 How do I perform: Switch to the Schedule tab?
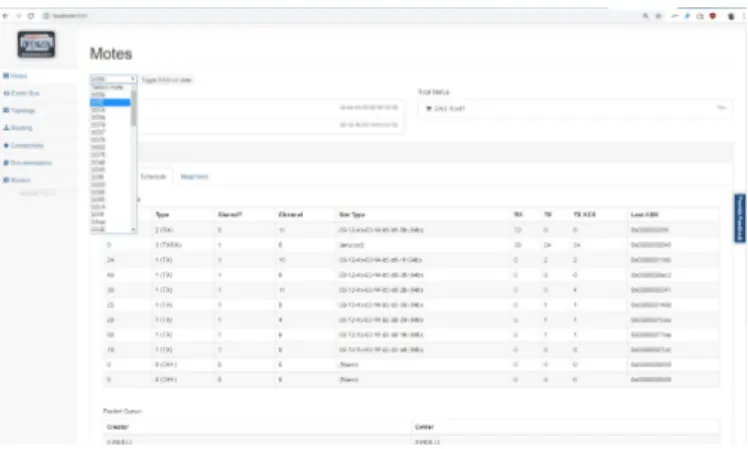click(154, 177)
